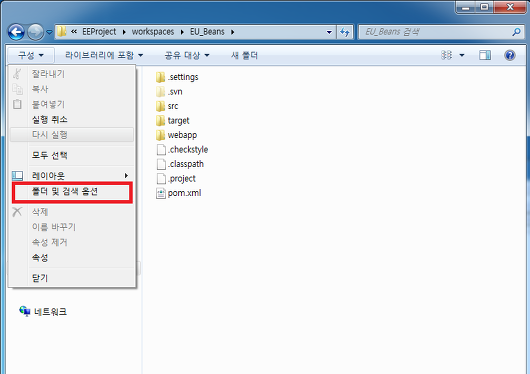The height and width of the screenshot is (374, 530).
Task: Click the .project file name
Action: 182,179
